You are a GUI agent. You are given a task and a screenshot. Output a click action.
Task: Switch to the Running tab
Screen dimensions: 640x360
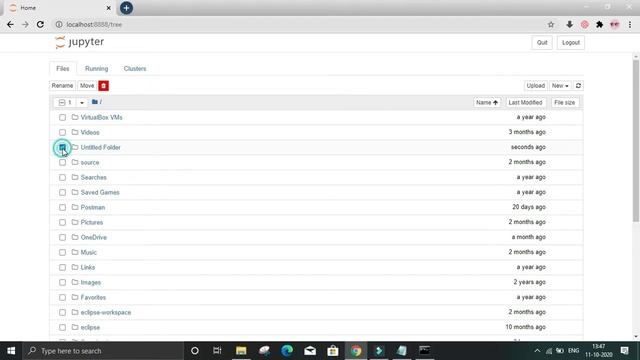pos(96,69)
